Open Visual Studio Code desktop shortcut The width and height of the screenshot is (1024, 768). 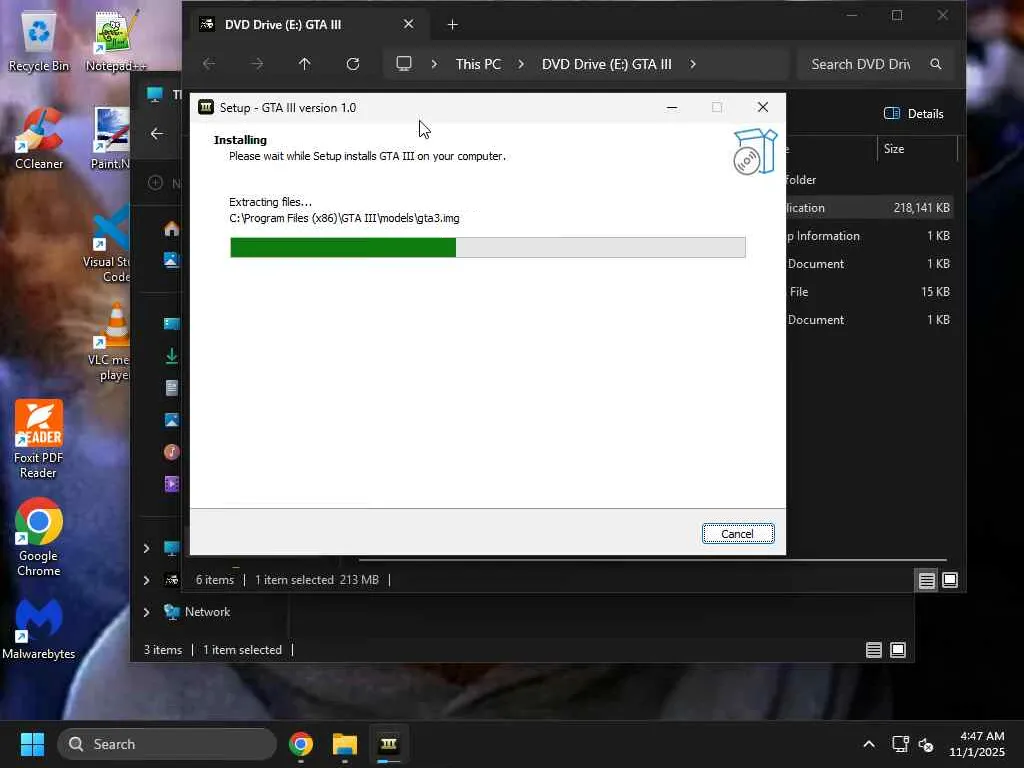point(106,245)
